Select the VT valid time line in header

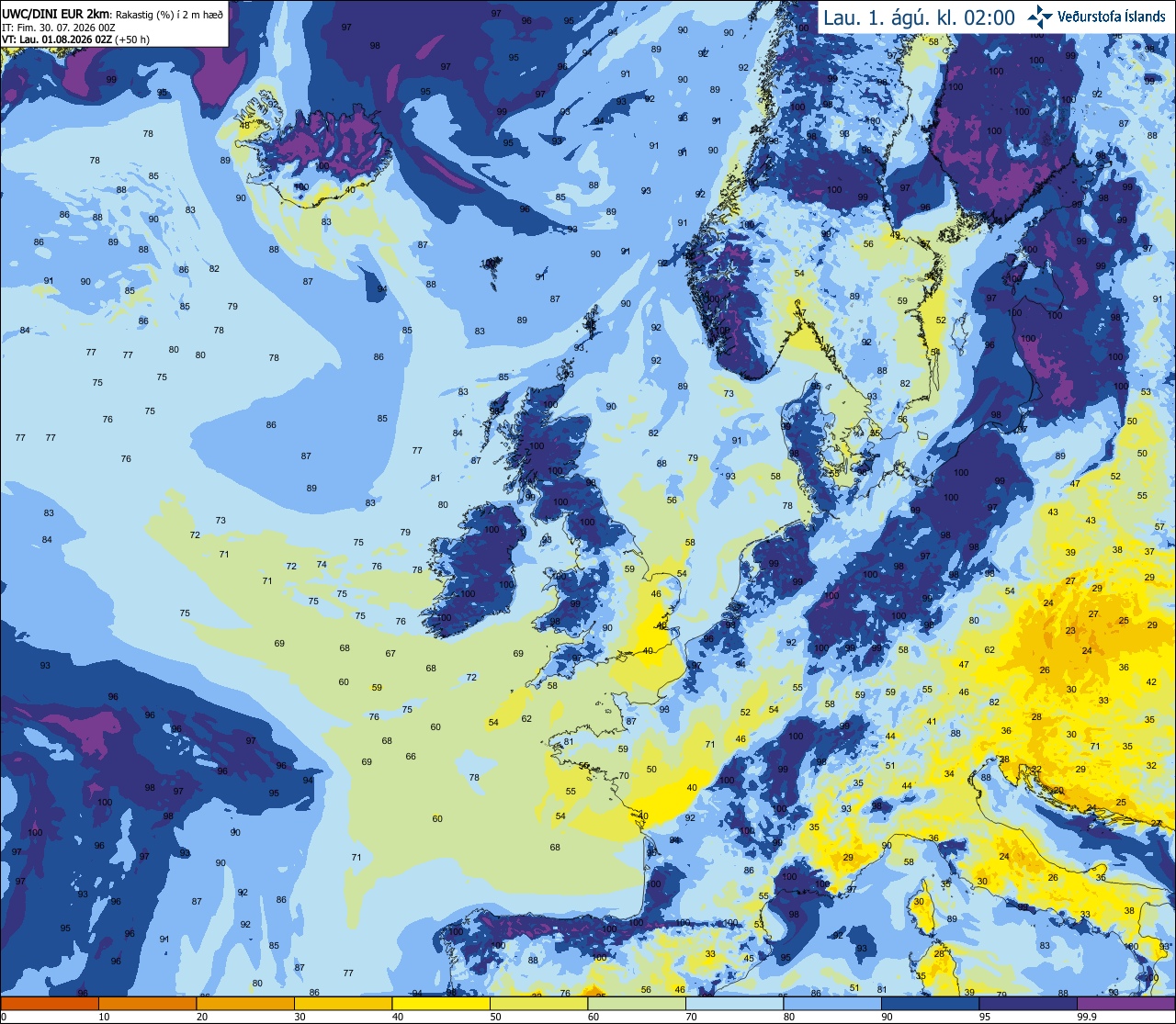75,39
